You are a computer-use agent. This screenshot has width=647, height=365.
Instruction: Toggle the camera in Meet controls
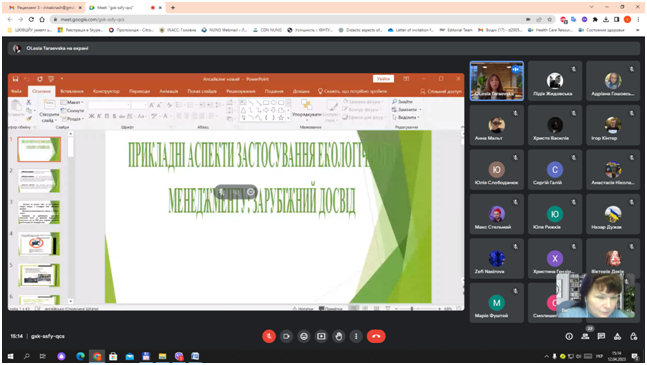(286, 336)
